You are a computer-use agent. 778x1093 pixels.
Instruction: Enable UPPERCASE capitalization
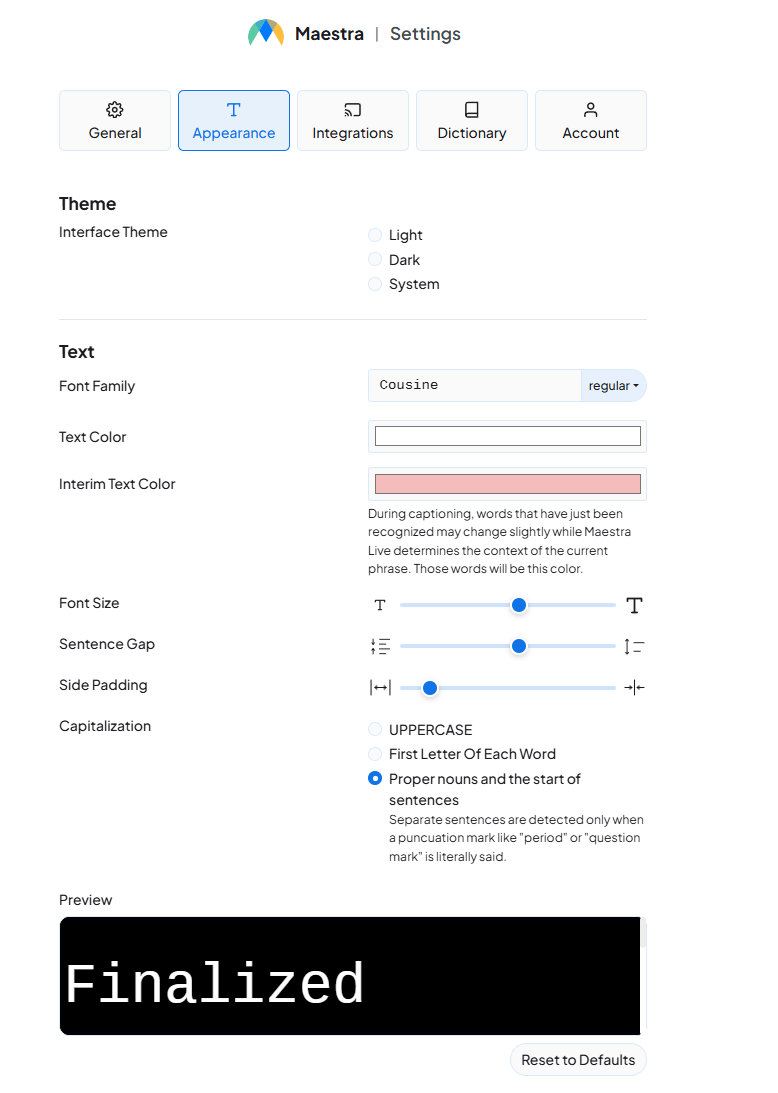[375, 730]
